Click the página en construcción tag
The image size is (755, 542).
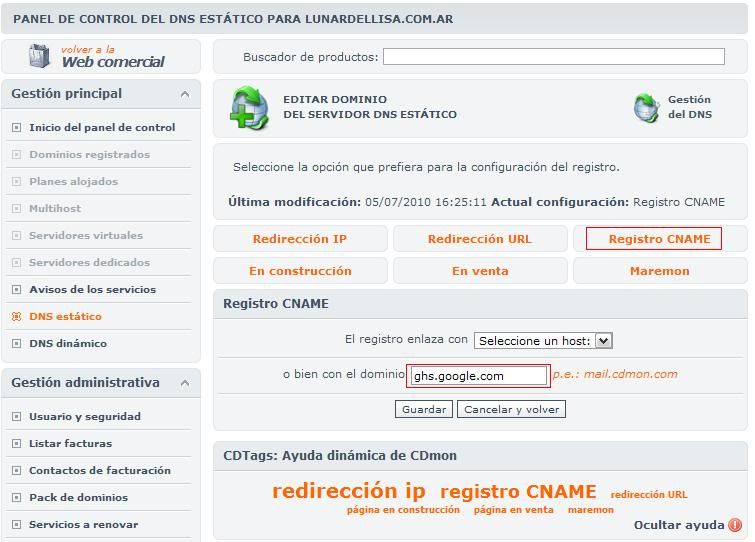pos(403,510)
